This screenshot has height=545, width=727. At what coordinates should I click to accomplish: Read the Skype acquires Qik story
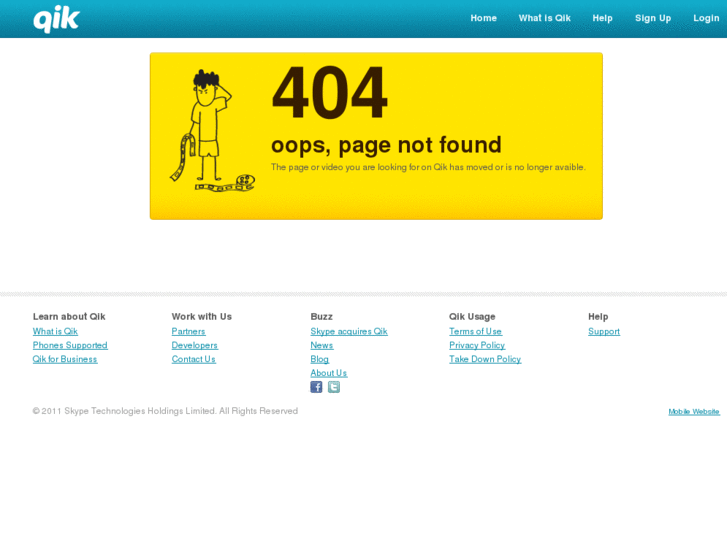click(349, 331)
